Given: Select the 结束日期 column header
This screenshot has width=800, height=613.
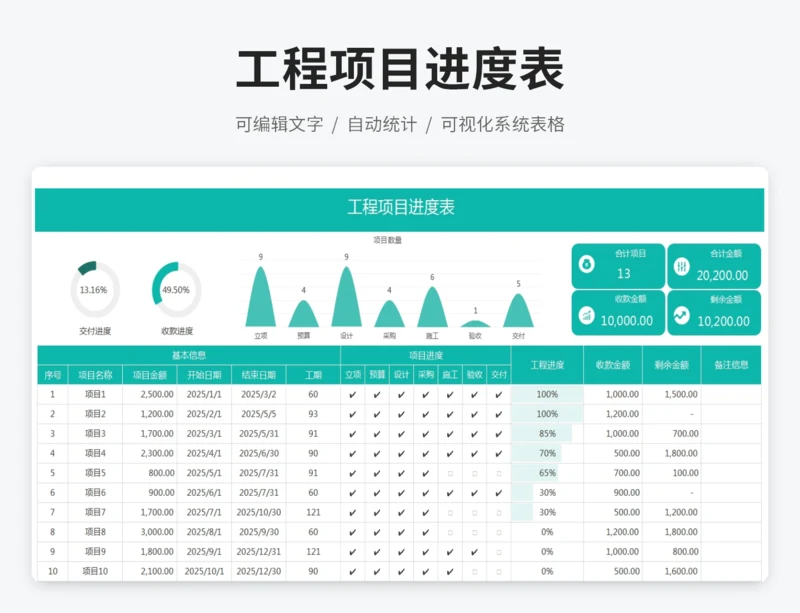Looking at the screenshot, I should coord(259,375).
